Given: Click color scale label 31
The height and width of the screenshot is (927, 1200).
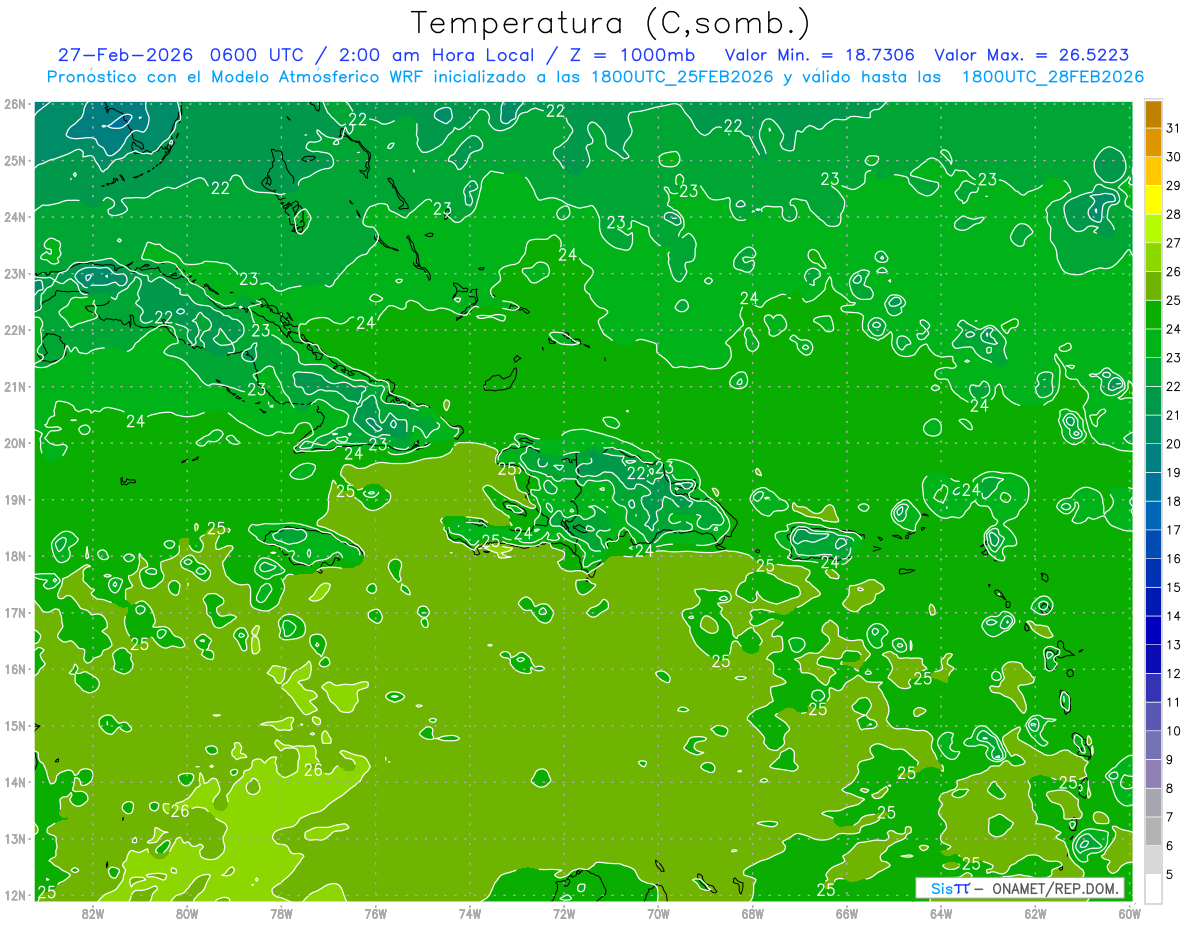Looking at the screenshot, I should coord(1174,128).
